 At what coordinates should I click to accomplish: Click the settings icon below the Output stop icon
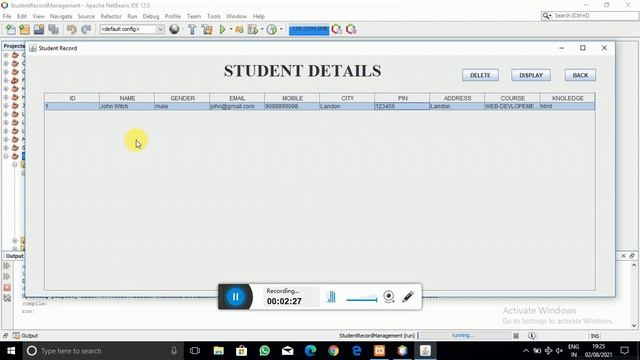7,299
